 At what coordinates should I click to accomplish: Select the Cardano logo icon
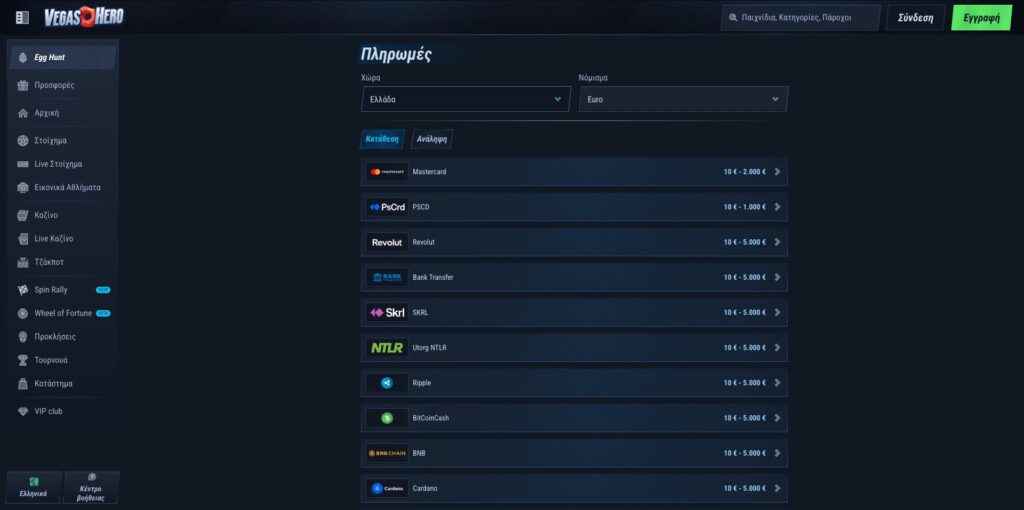click(386, 488)
